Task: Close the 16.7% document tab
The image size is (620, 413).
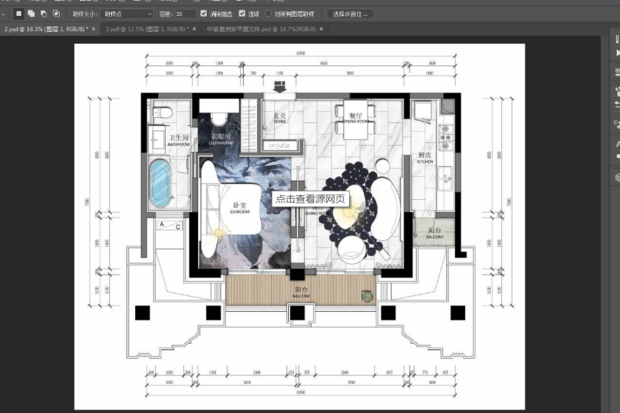Action: 321,29
